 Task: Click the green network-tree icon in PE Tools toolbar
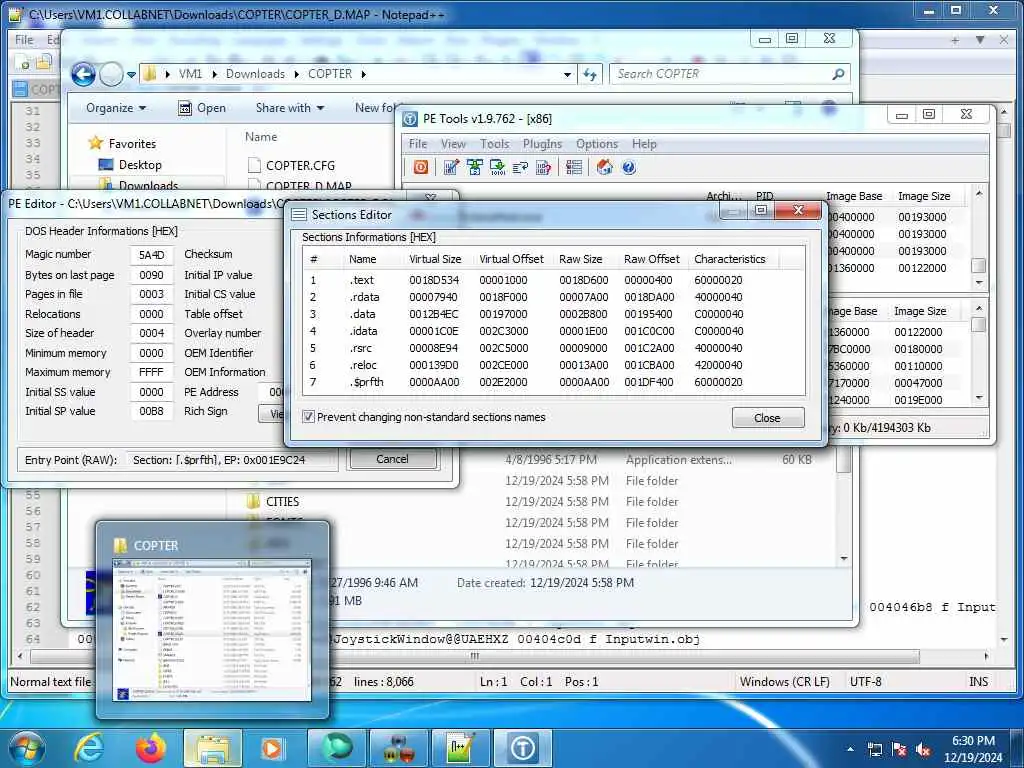(x=475, y=167)
